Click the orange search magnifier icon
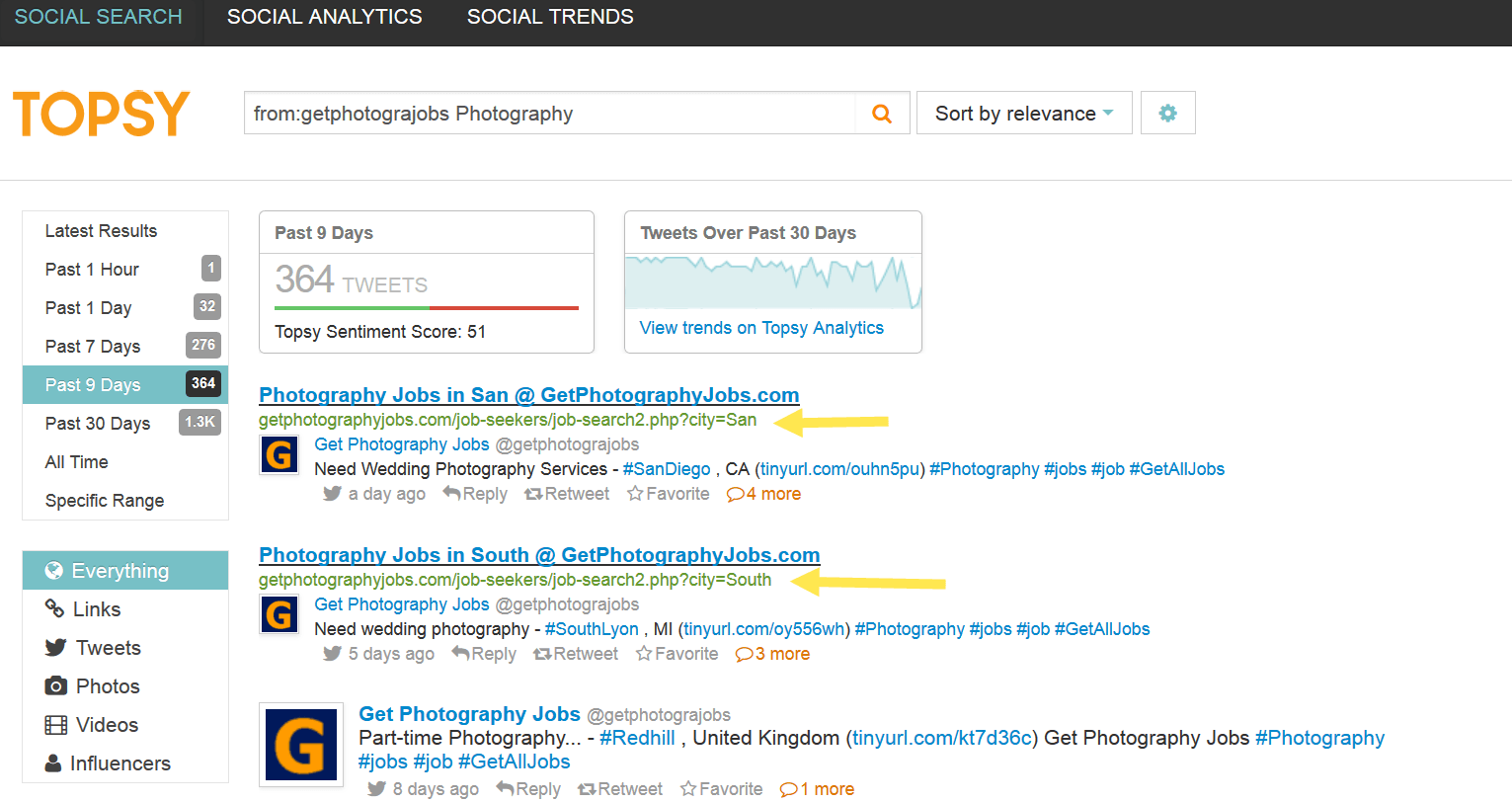Screen dimensions: 1512x802 coord(882,114)
